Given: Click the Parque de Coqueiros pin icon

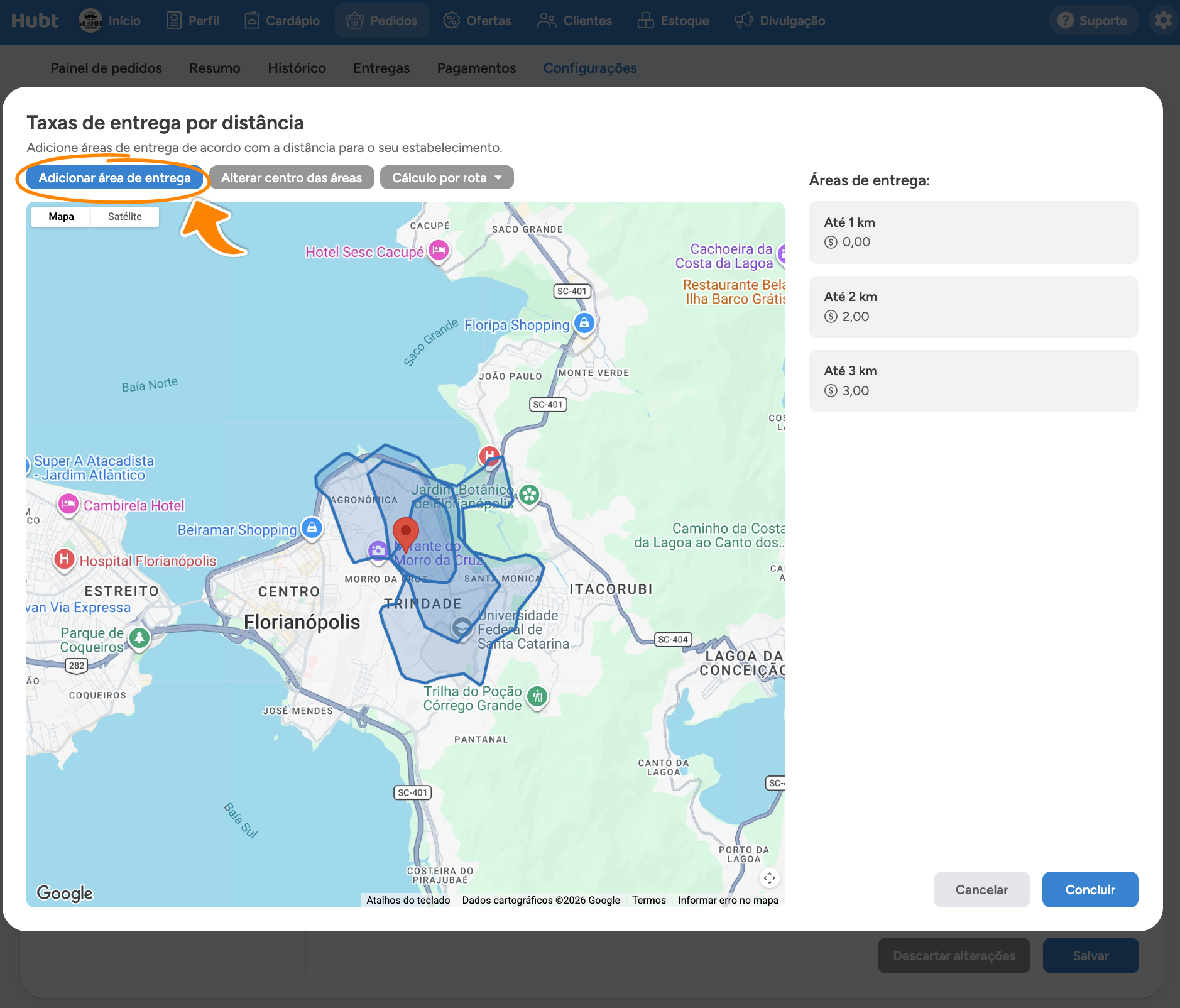Looking at the screenshot, I should click(139, 639).
